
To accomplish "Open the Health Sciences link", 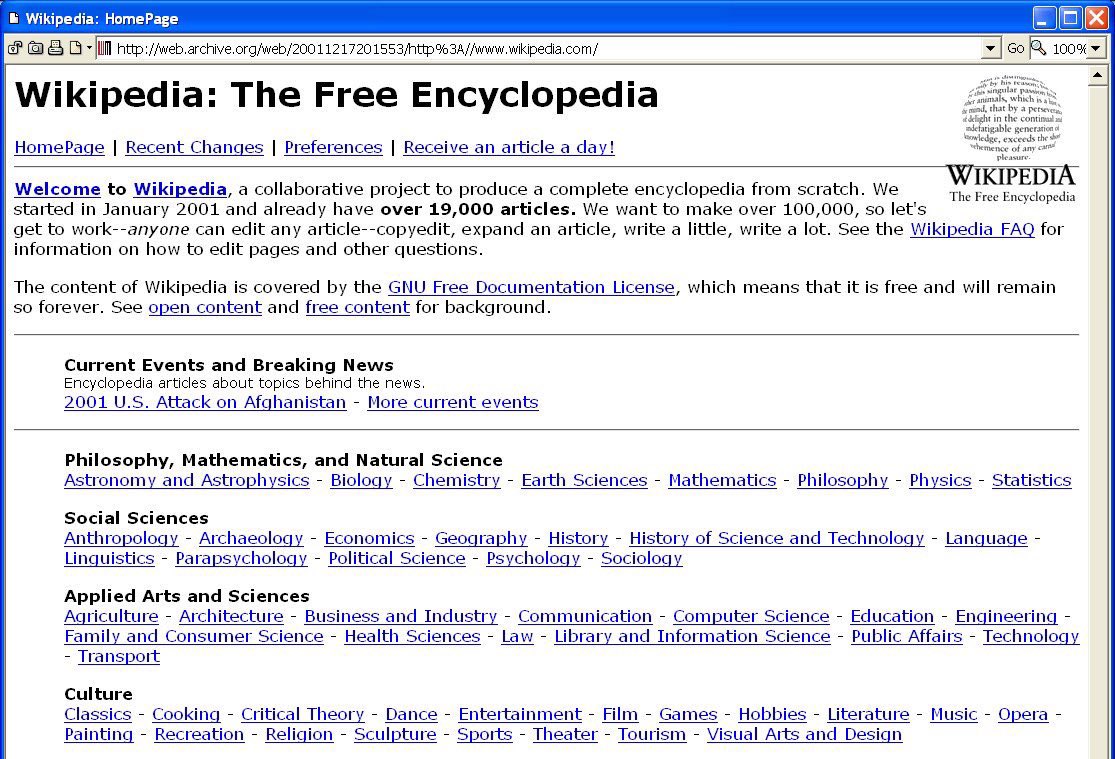I will tap(412, 637).
